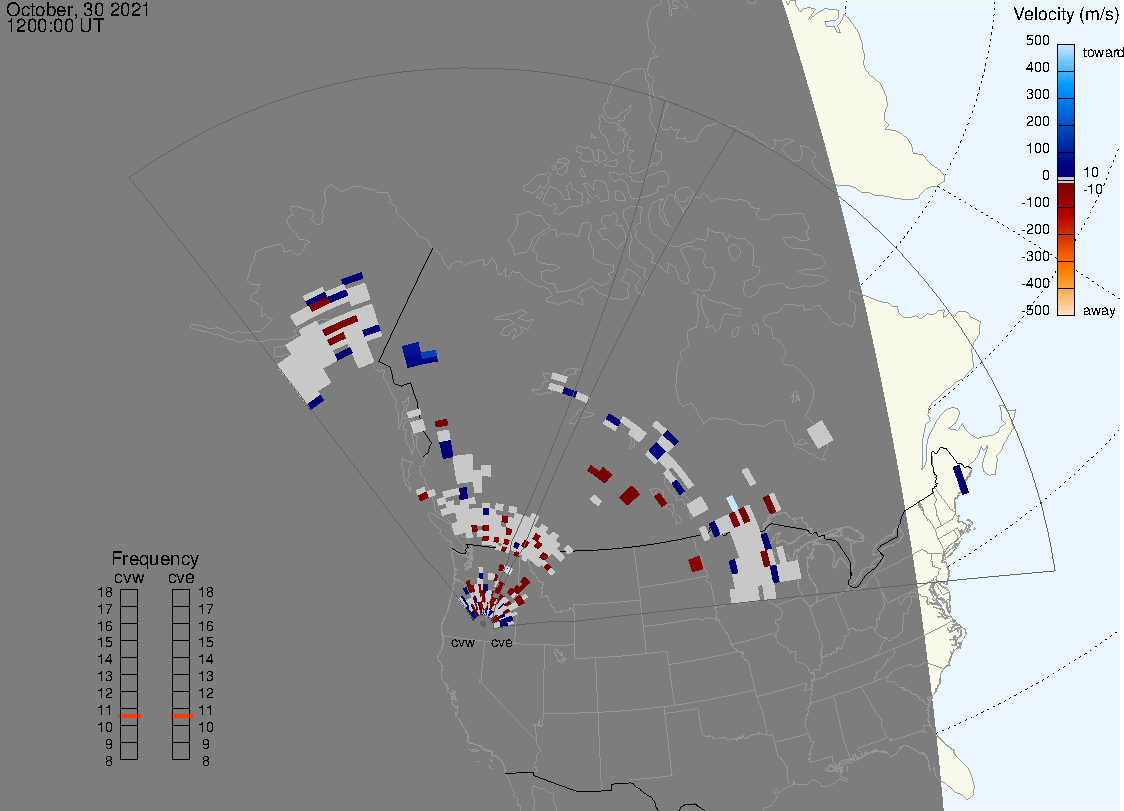Click the 'toward' label on colorbar
The height and width of the screenshot is (811, 1124).
click(1102, 52)
